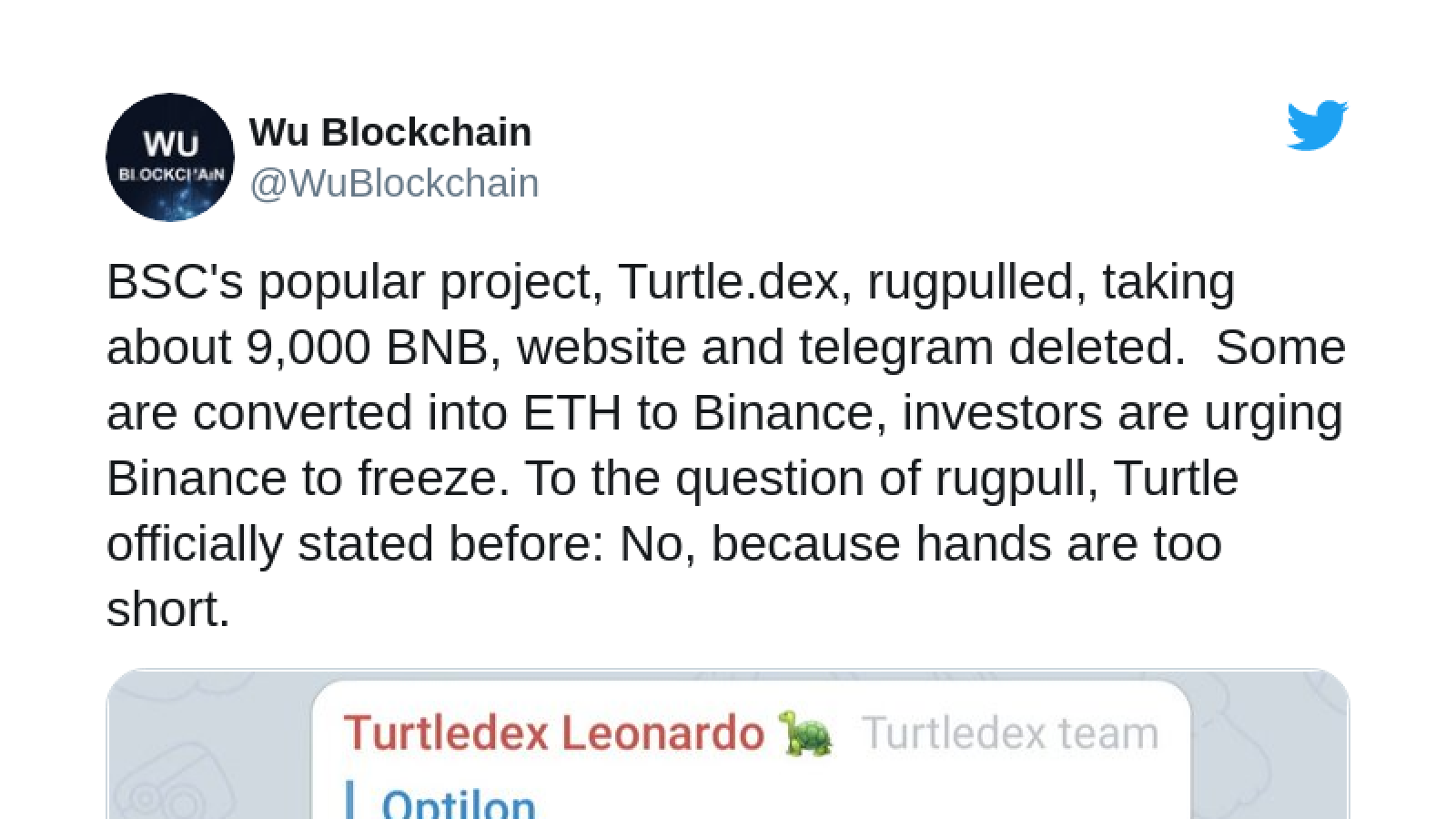The width and height of the screenshot is (1456, 819).
Task: Click the 9,000 BNB amount text
Action: (x=367, y=347)
